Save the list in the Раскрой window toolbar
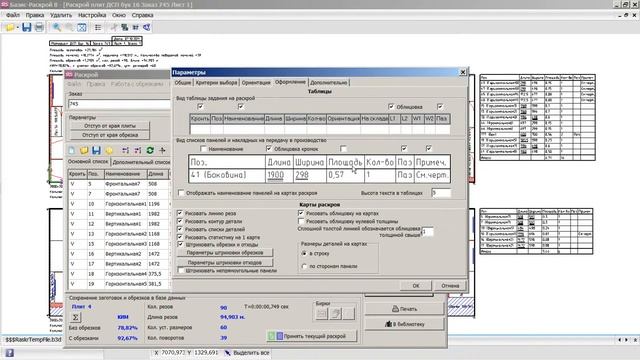 [96, 150]
